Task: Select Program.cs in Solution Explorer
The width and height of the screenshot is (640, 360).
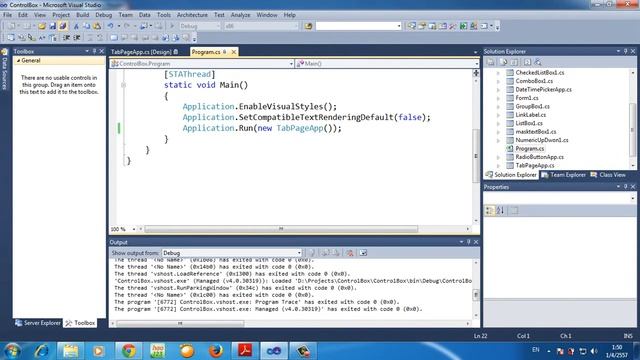Action: (529, 149)
